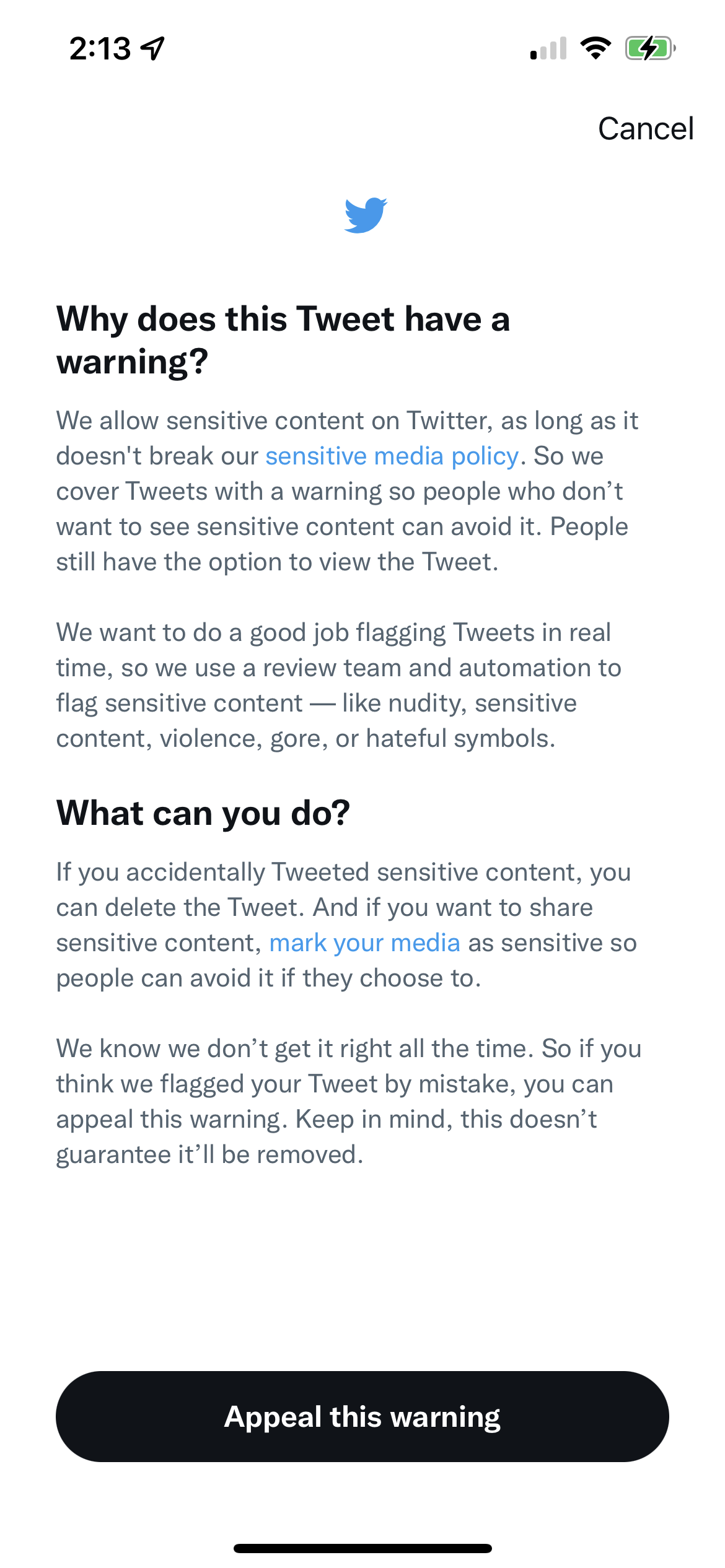Tap the line 'content, violence, gore, or hateful symbols'

click(x=305, y=739)
